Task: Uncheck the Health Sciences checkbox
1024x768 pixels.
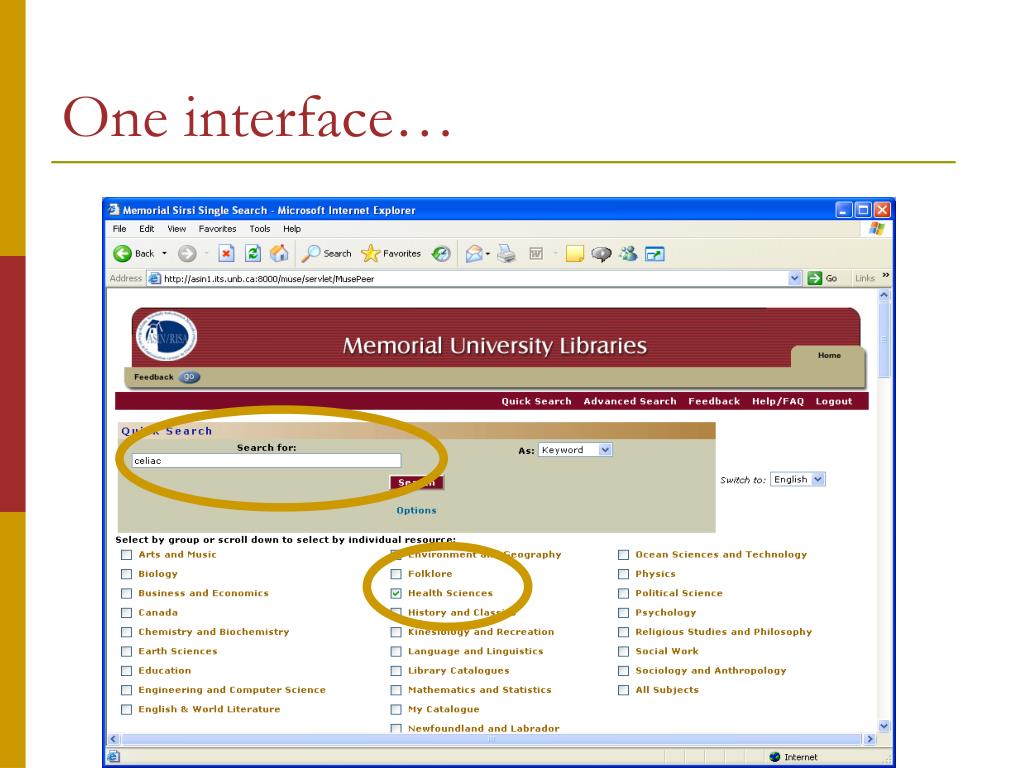Action: [x=396, y=594]
